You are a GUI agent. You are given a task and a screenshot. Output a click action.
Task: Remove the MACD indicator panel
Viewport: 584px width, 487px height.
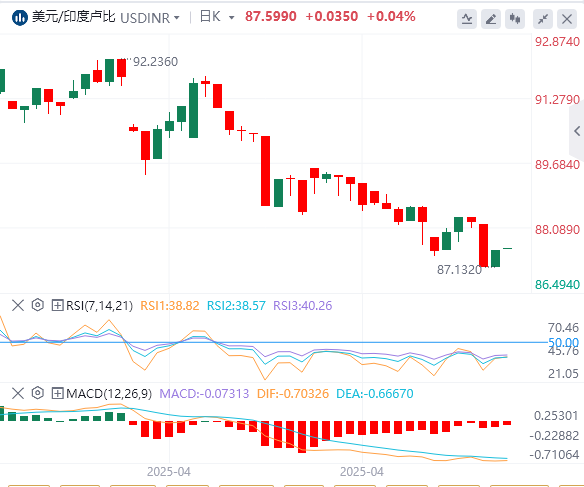click(18, 394)
